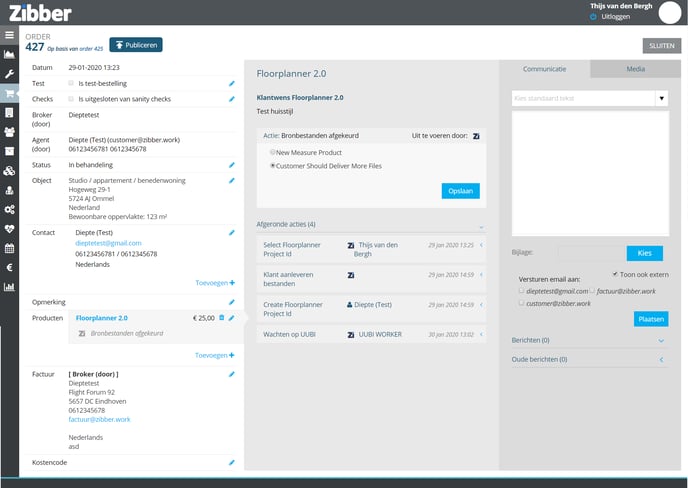Image resolution: width=688 pixels, height=488 pixels.
Task: Select the 'New Measure Product' radio button
Action: (273, 152)
